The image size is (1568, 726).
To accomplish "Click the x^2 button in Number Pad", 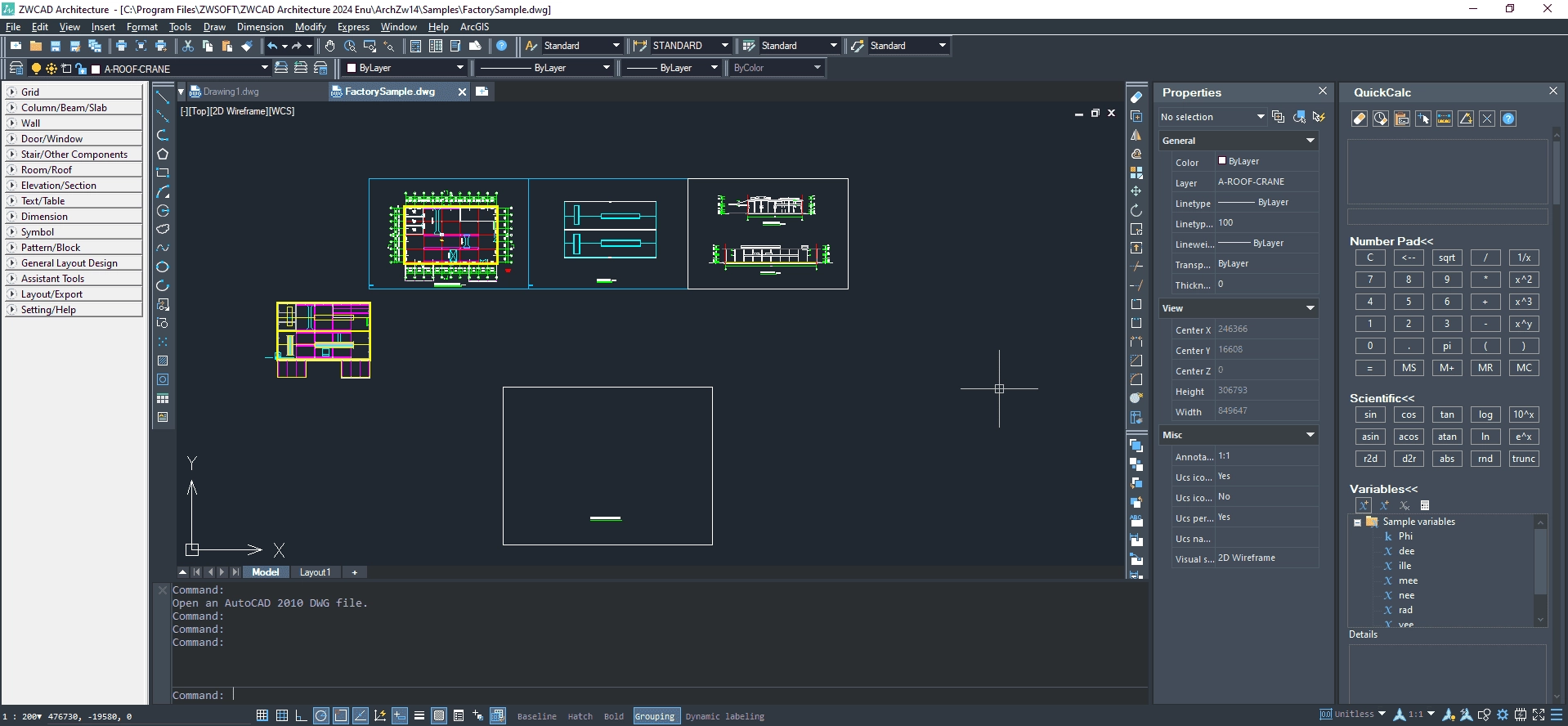I will click(1524, 280).
